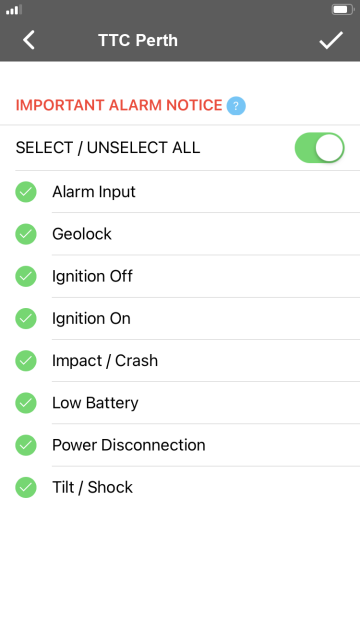This screenshot has height=640, width=360.
Task: Uncheck the Ignition On green checkmark
Action: tap(26, 318)
